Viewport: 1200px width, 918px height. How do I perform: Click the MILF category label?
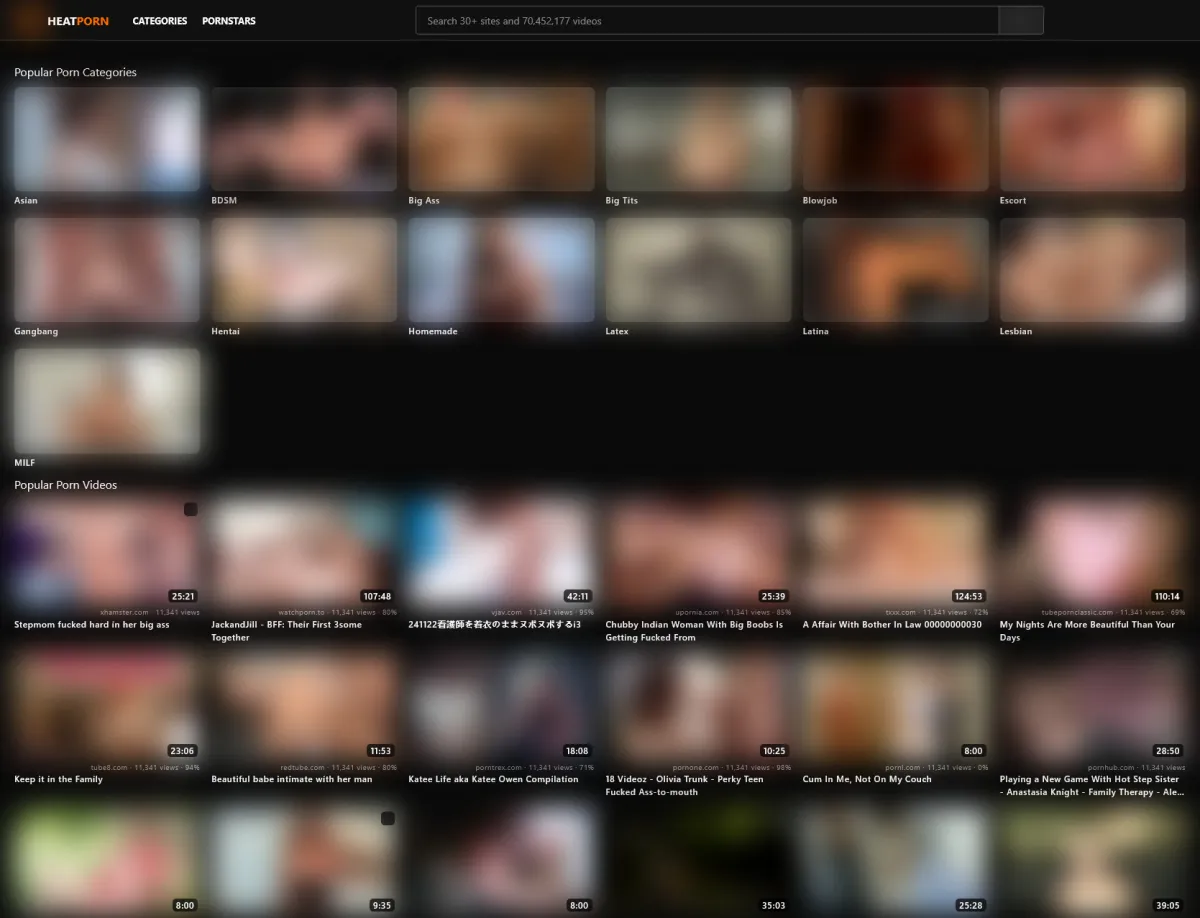point(25,463)
